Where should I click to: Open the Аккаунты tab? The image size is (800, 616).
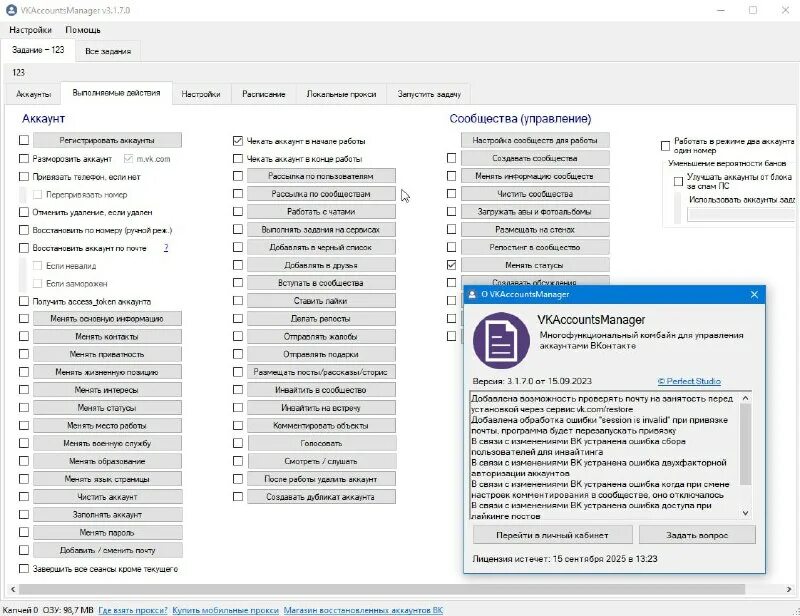coord(33,94)
